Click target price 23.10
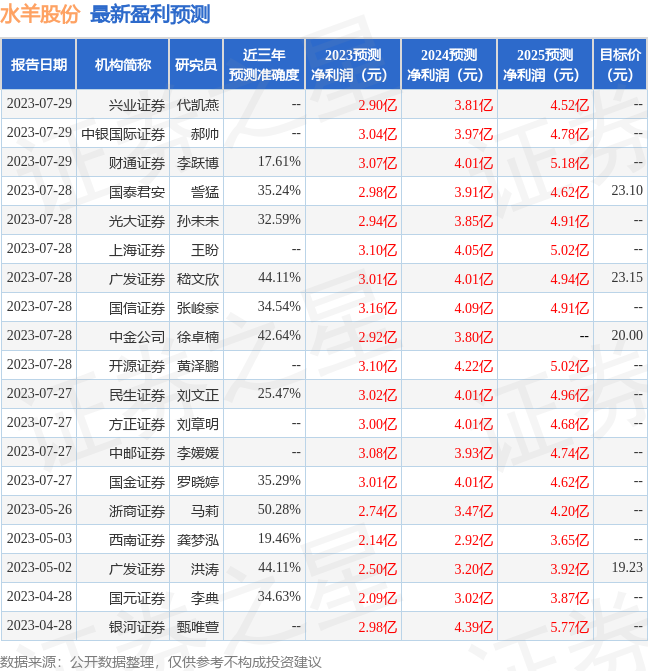Image resolution: width=648 pixels, height=671 pixels. click(x=627, y=190)
